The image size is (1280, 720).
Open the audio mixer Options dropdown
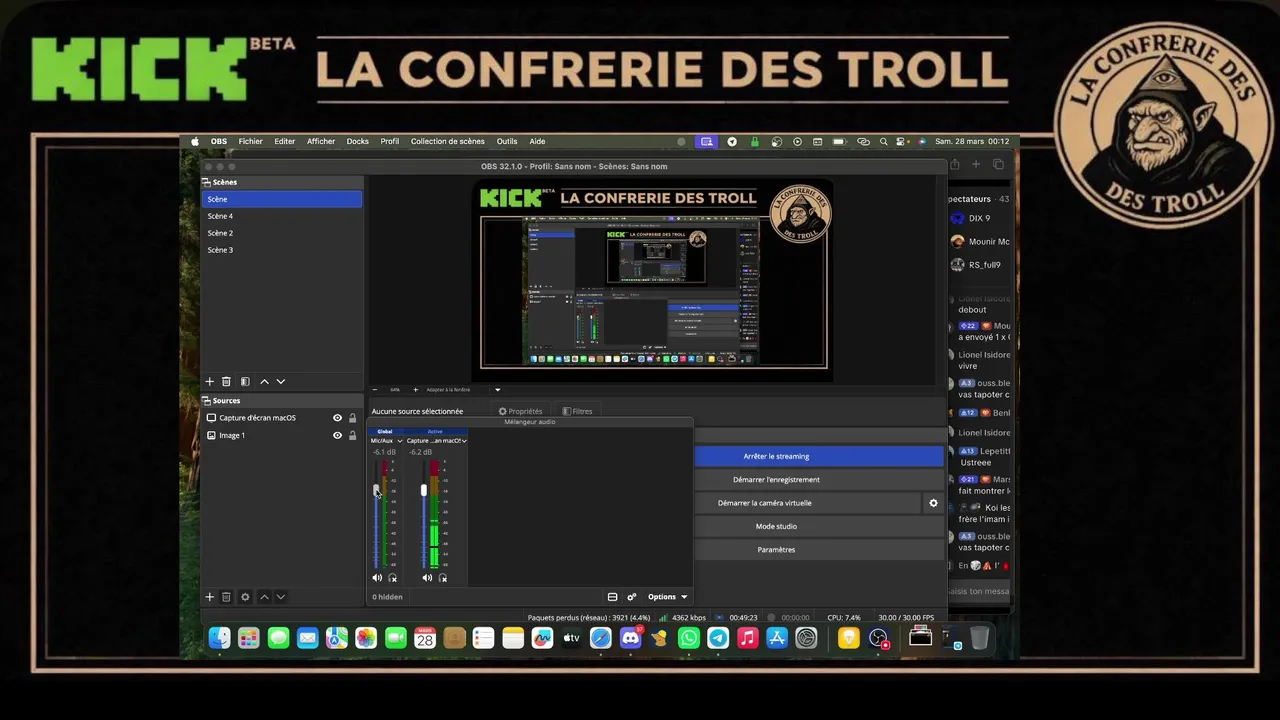[667, 597]
